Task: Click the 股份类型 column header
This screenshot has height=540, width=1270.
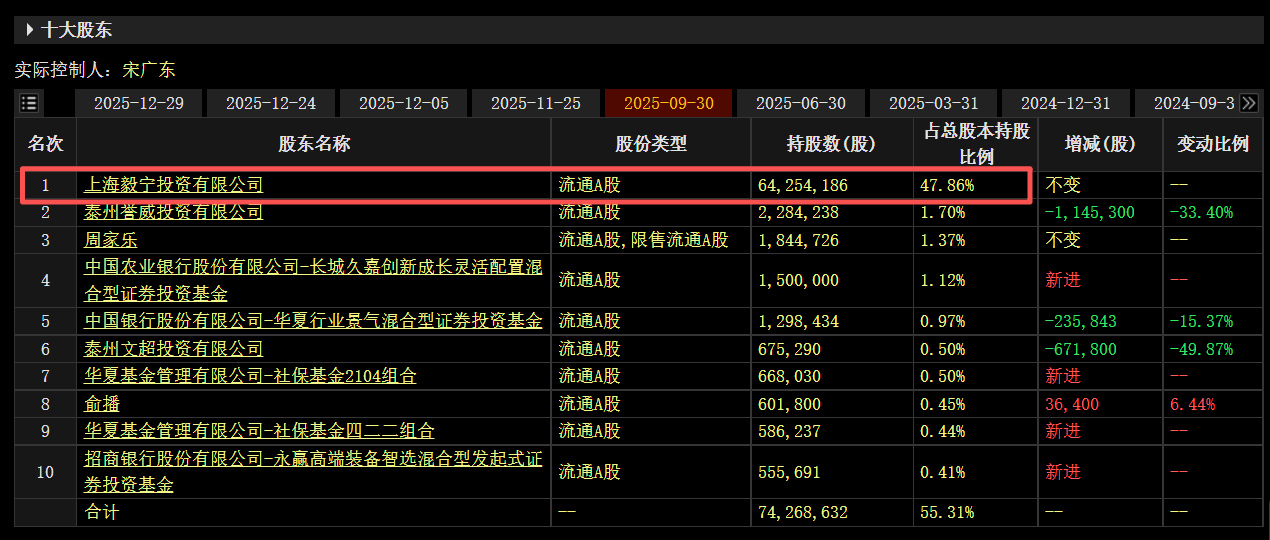Action: 651,144
